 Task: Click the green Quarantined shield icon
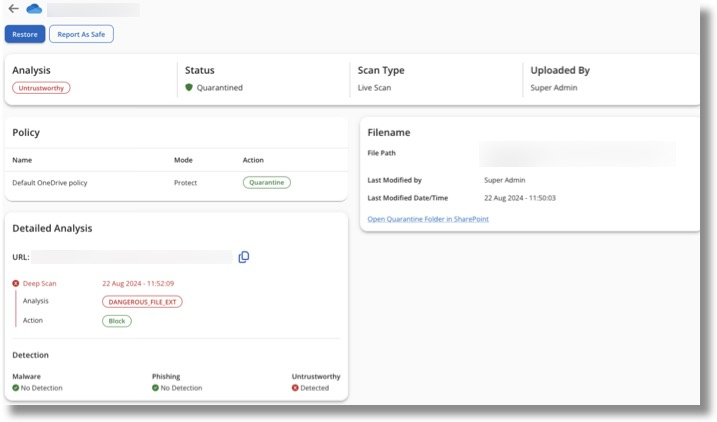[x=188, y=88]
